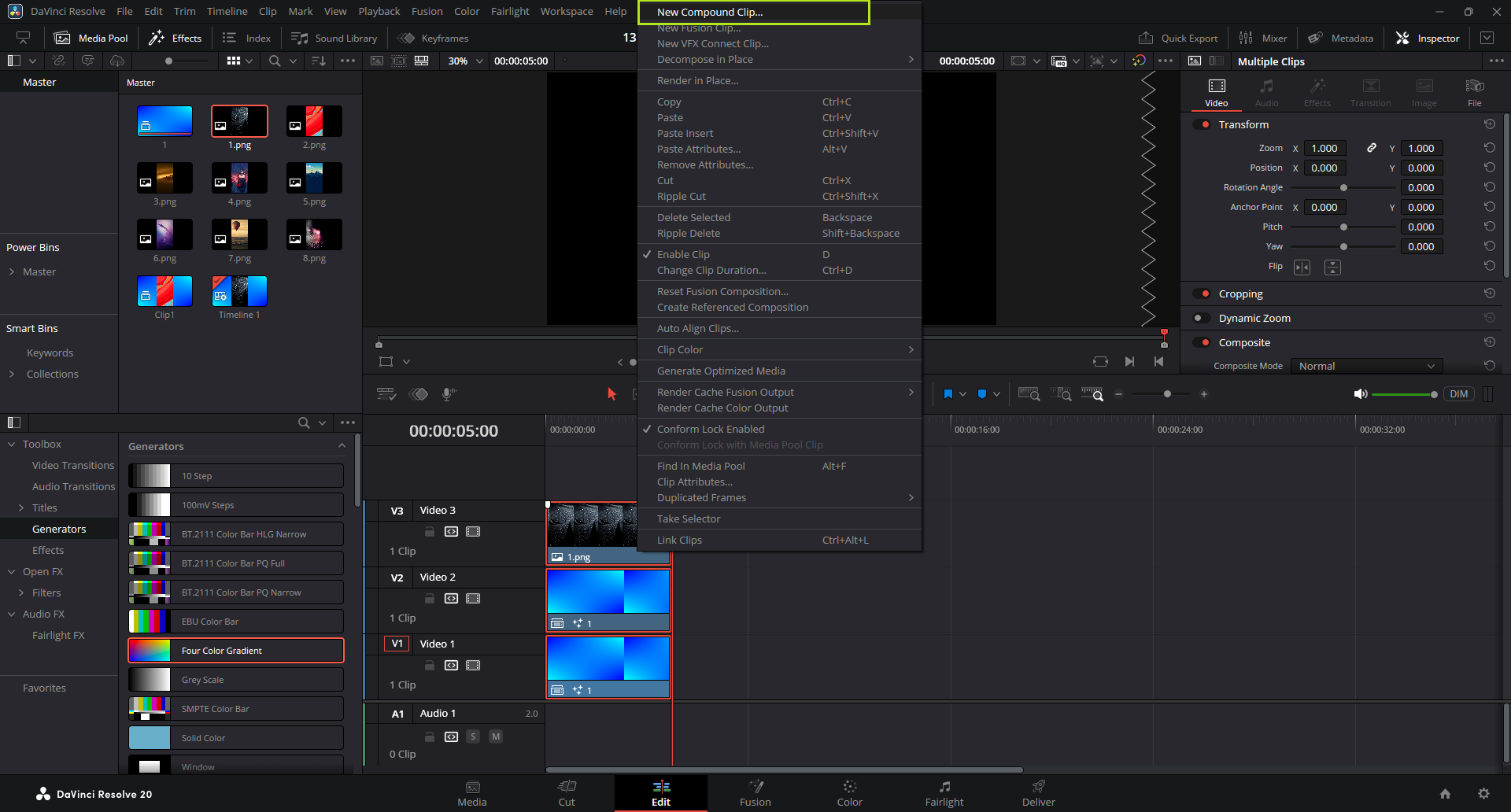The height and width of the screenshot is (812, 1511).
Task: Open the viewer zoom 30% dropdown
Action: pos(466,61)
